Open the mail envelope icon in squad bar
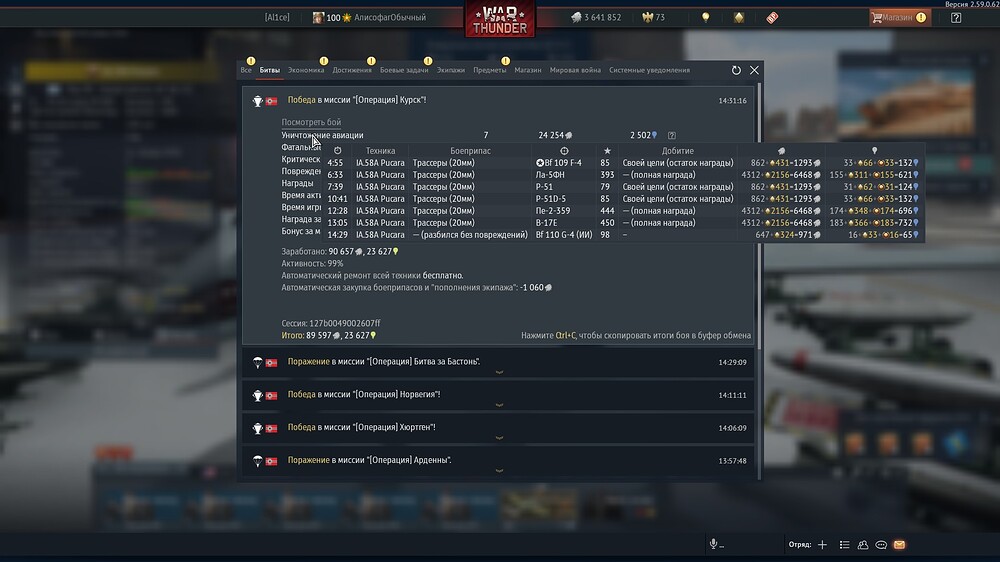Viewport: 1000px width, 562px height. tap(899, 545)
